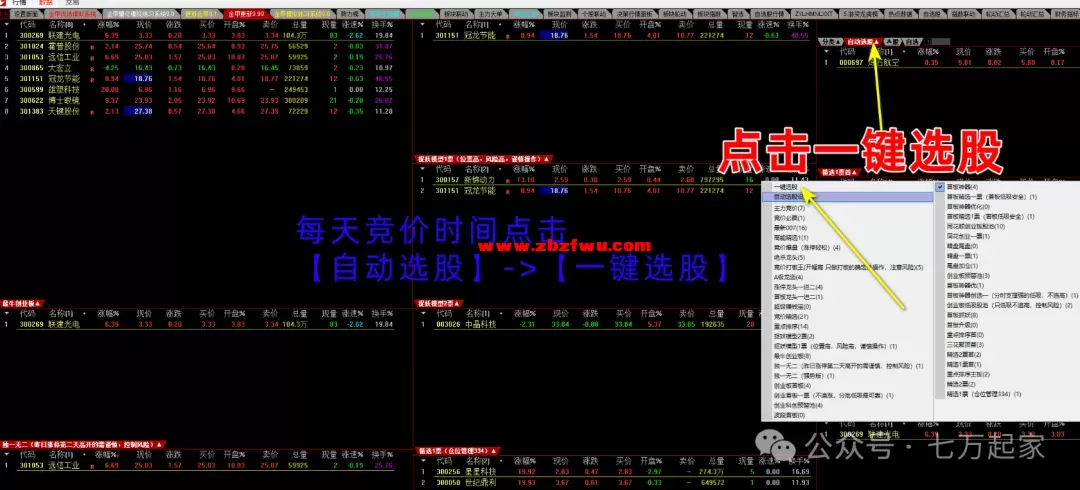Select 300050 世纪鼎利 row in bottom panel
The image size is (1080, 490).
point(614,482)
